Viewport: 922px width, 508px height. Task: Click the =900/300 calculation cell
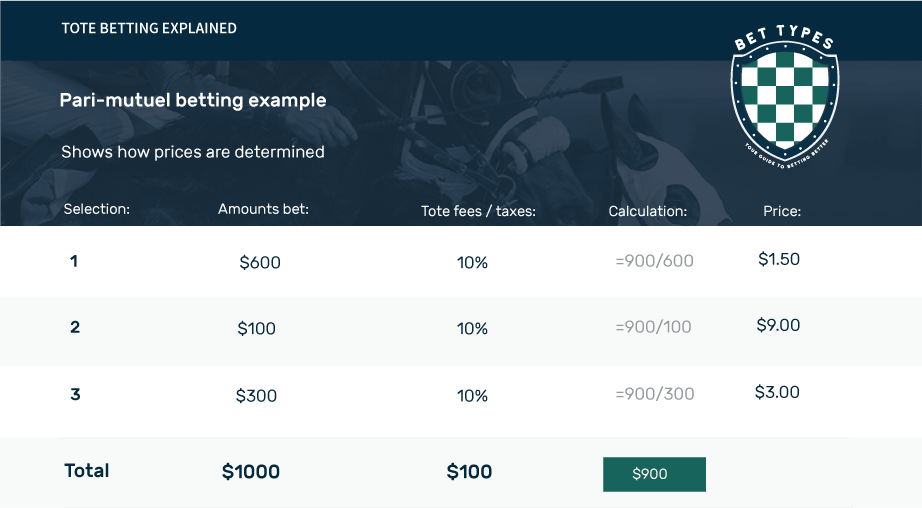click(x=654, y=393)
